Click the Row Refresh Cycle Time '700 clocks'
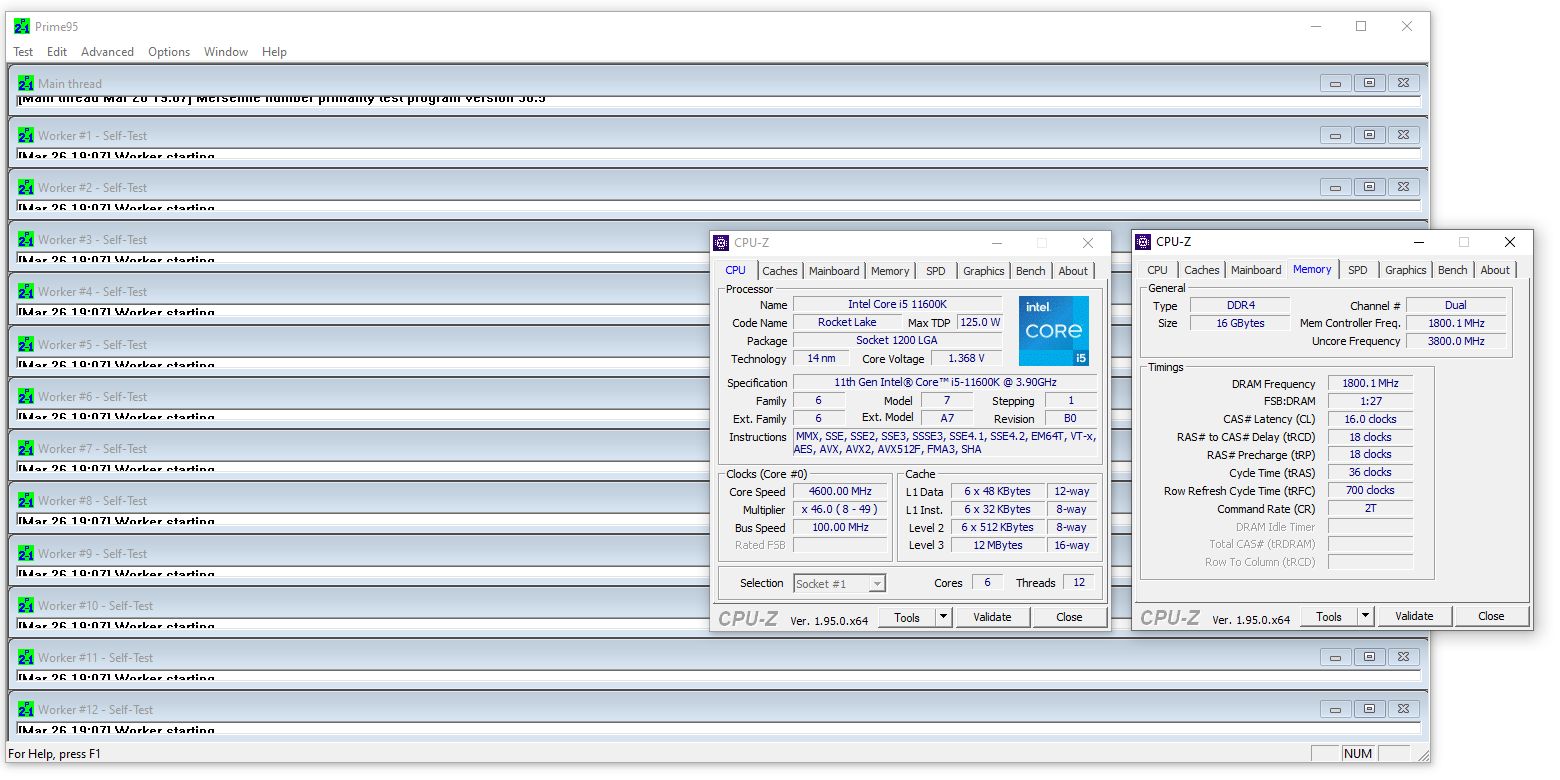Viewport: 1560px width, 780px height. point(1370,490)
